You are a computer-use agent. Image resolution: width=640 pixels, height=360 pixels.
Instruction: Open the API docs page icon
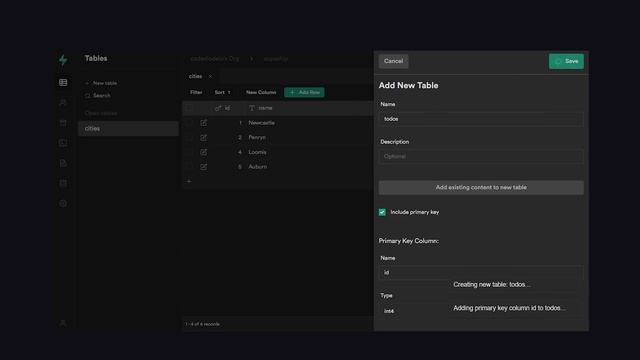pos(63,163)
